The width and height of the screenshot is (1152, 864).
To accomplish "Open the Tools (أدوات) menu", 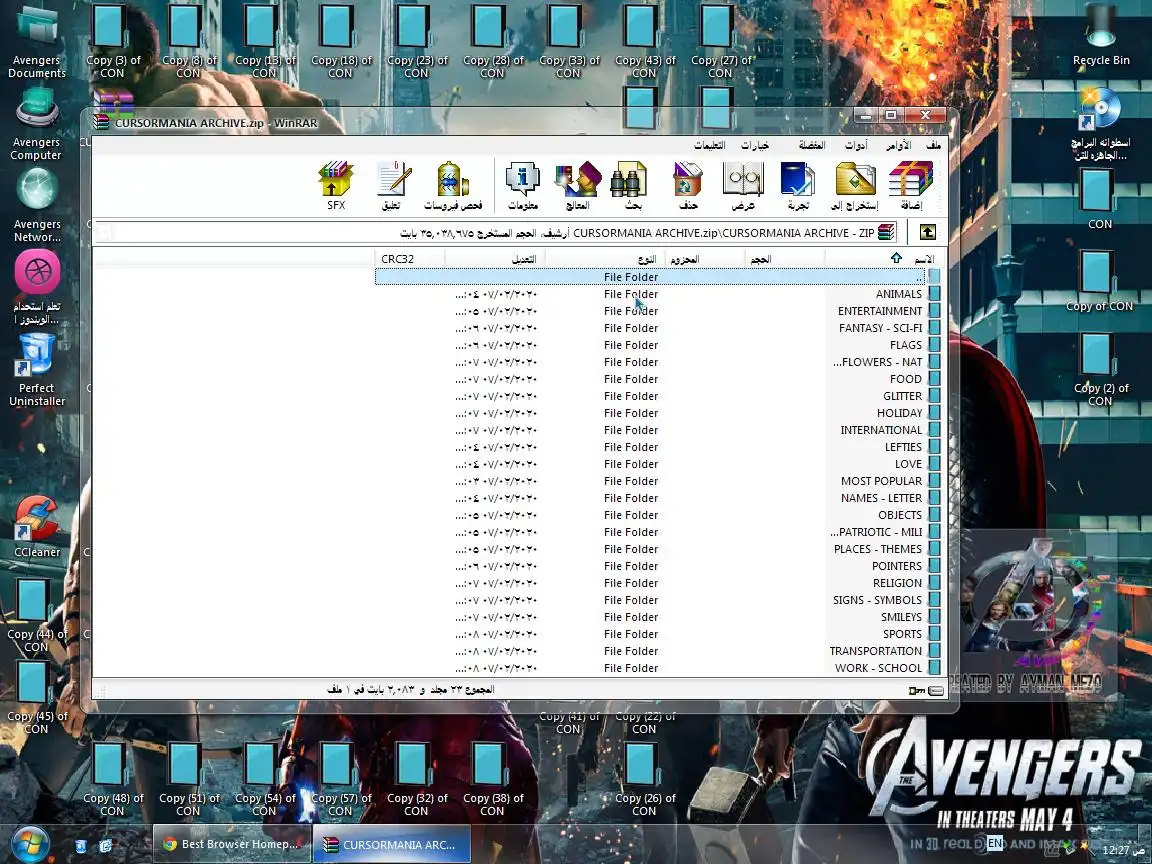I will click(855, 145).
